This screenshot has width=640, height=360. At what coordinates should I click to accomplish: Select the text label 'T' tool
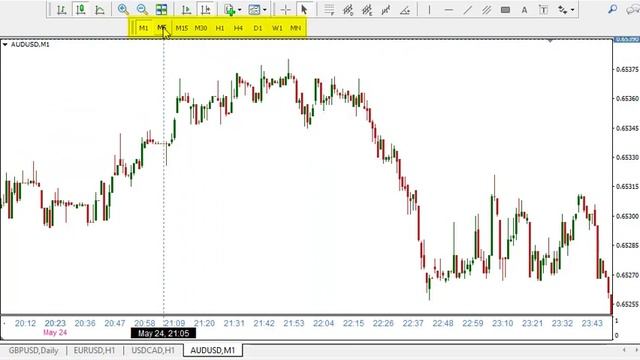(x=543, y=9)
